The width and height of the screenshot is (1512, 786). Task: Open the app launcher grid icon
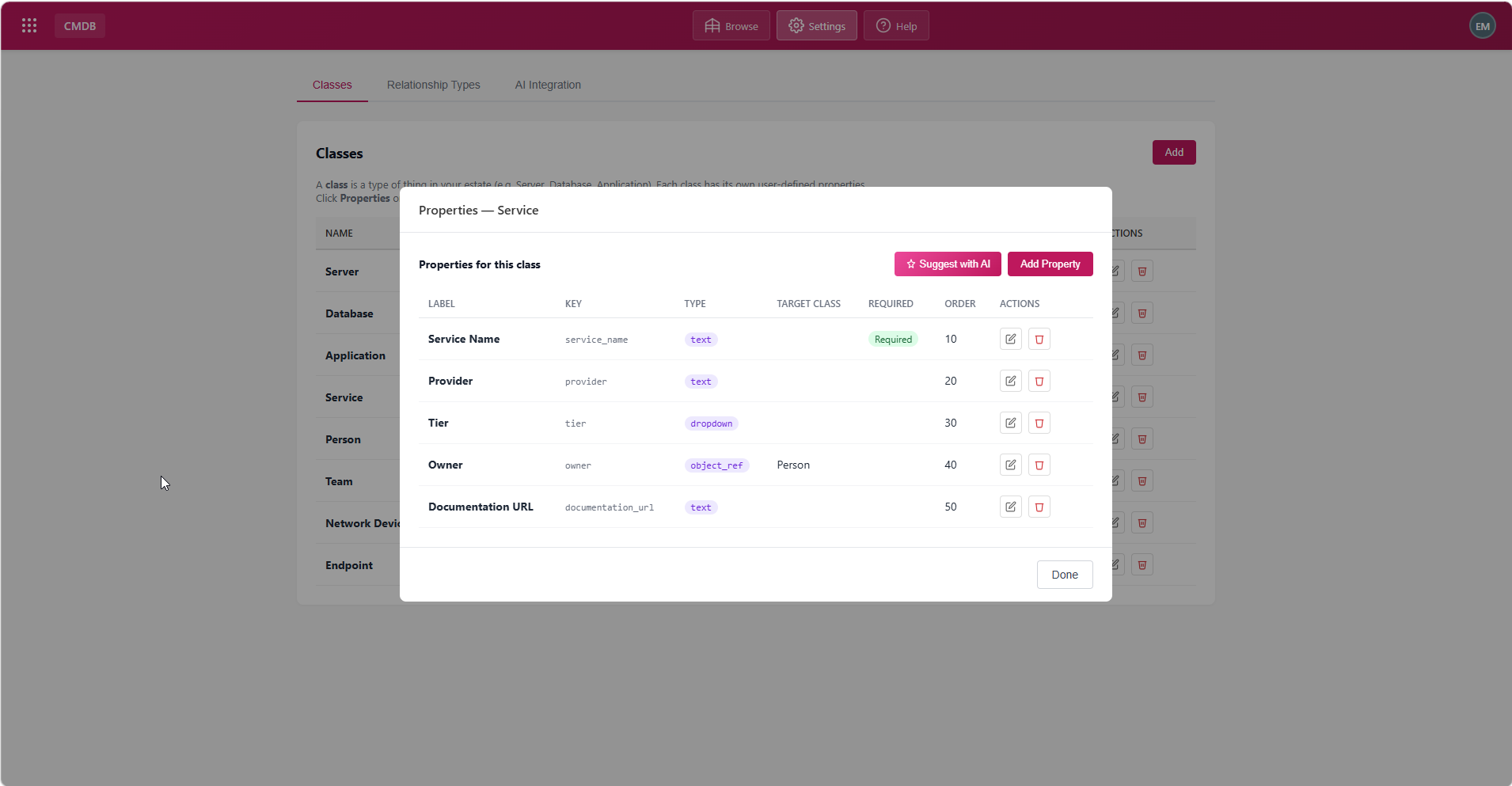point(29,25)
